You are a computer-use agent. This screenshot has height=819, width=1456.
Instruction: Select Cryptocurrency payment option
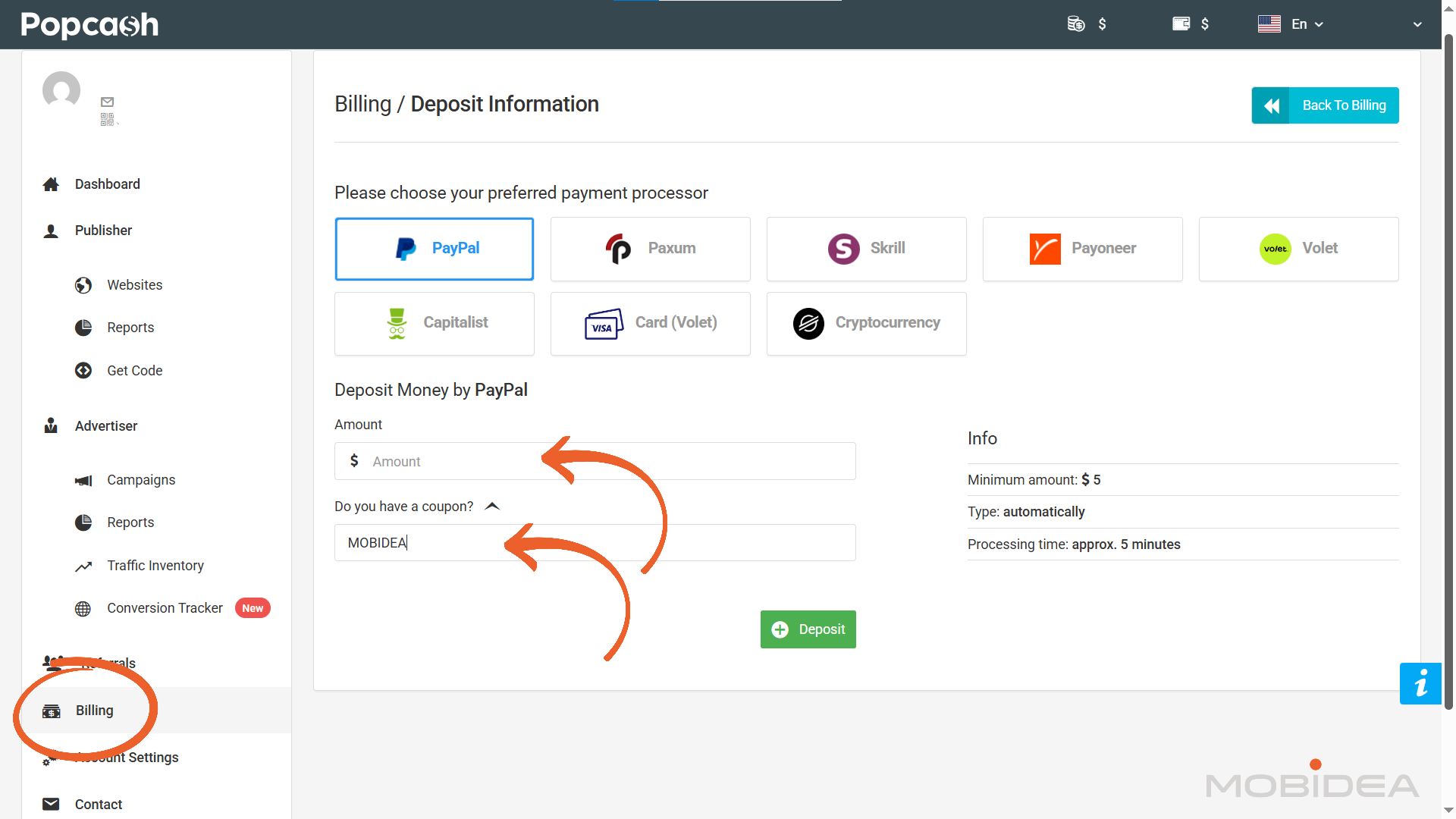867,324
